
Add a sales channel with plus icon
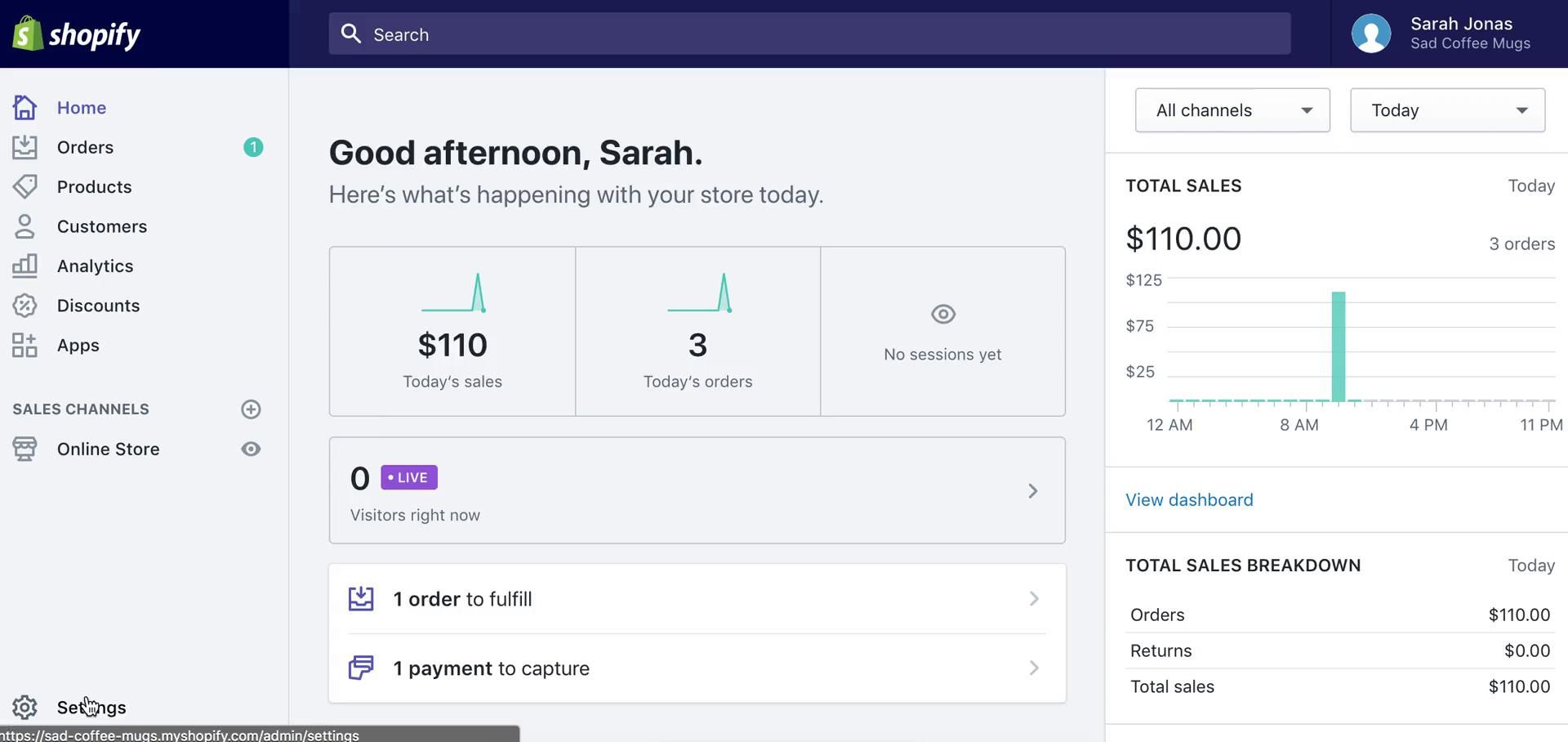click(251, 409)
